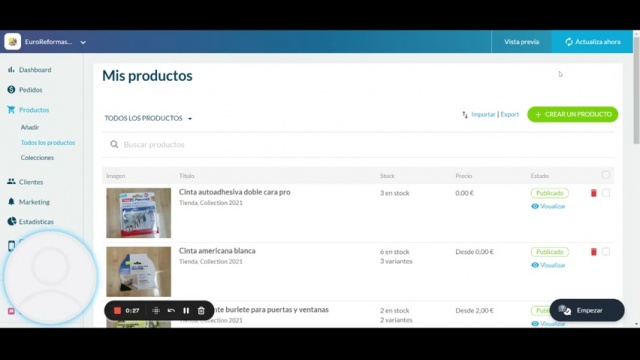Select checkbox for Cinta autoadhesiva doble cara pro
640x360 pixels.
pos(606,193)
